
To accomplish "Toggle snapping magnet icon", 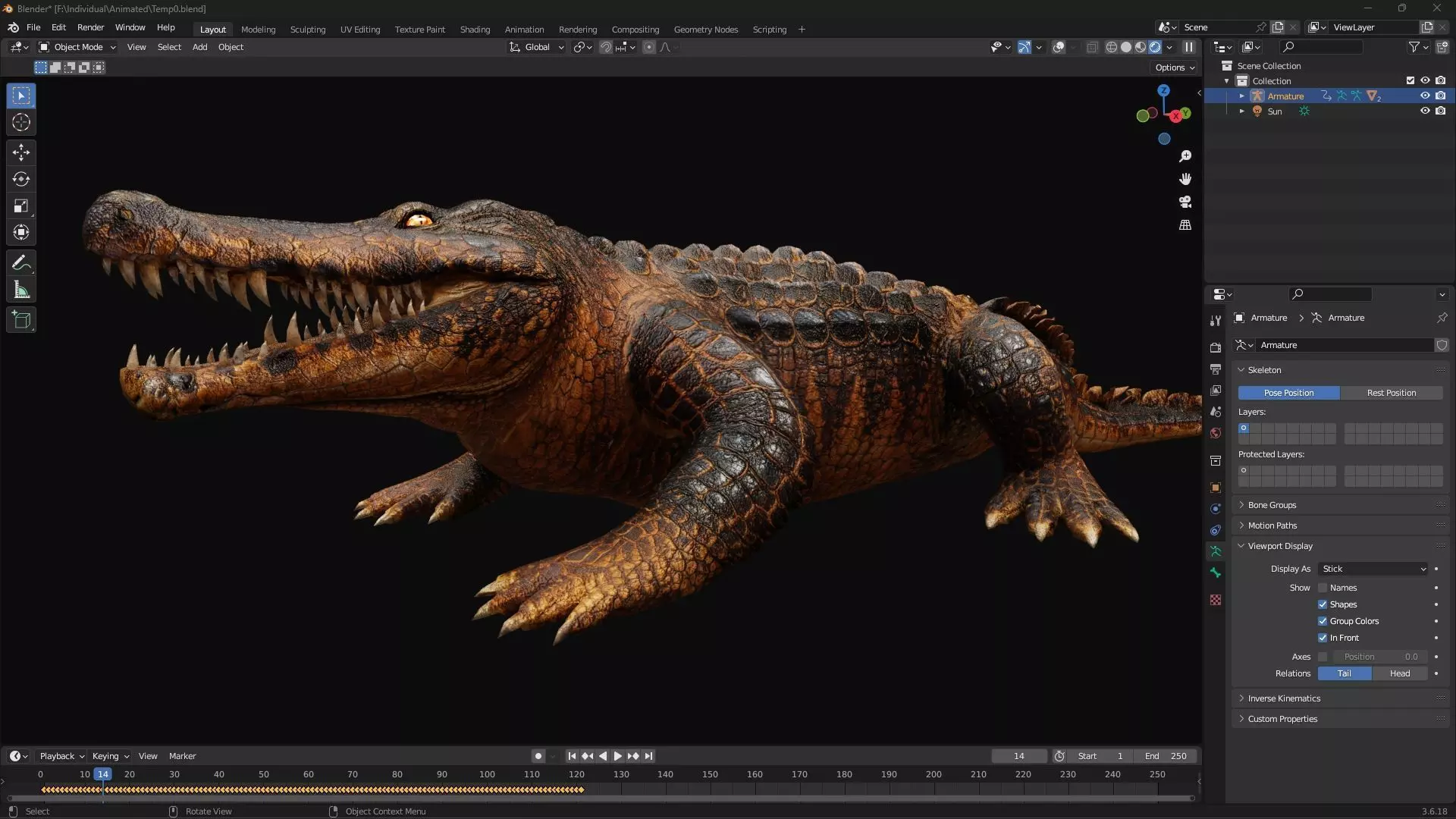I will [605, 47].
